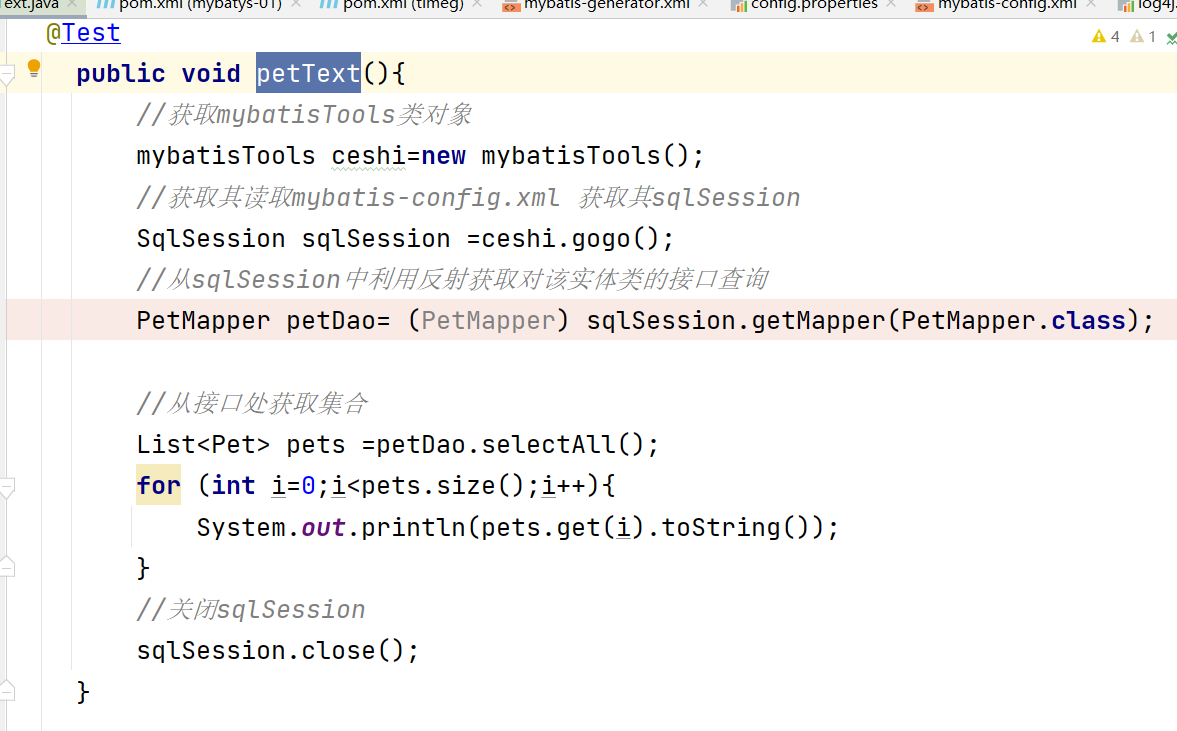Click the yellow warning indicator showing 4
Viewport: 1177px width, 731px height.
point(1106,36)
